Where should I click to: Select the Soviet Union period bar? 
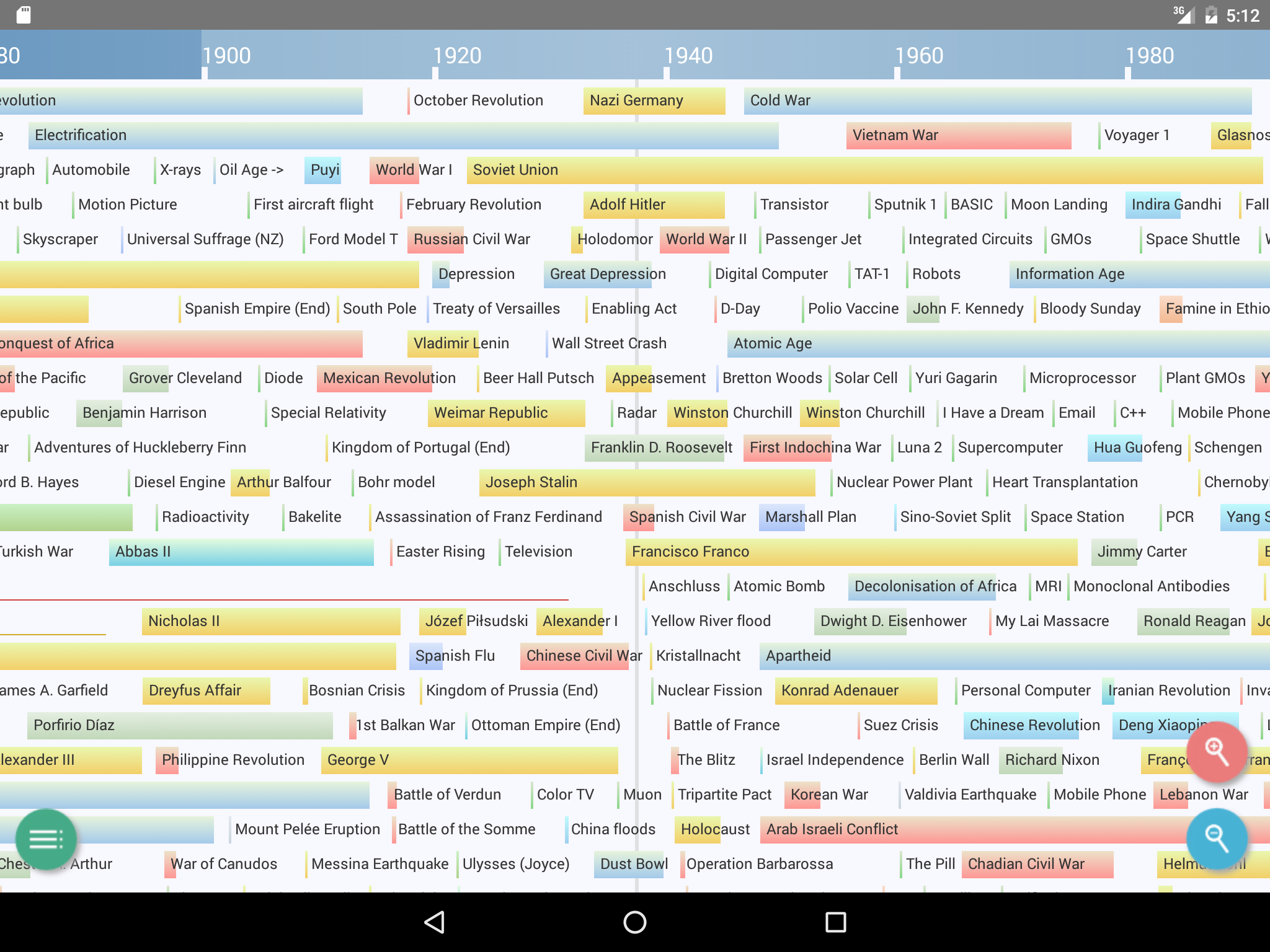click(865, 170)
